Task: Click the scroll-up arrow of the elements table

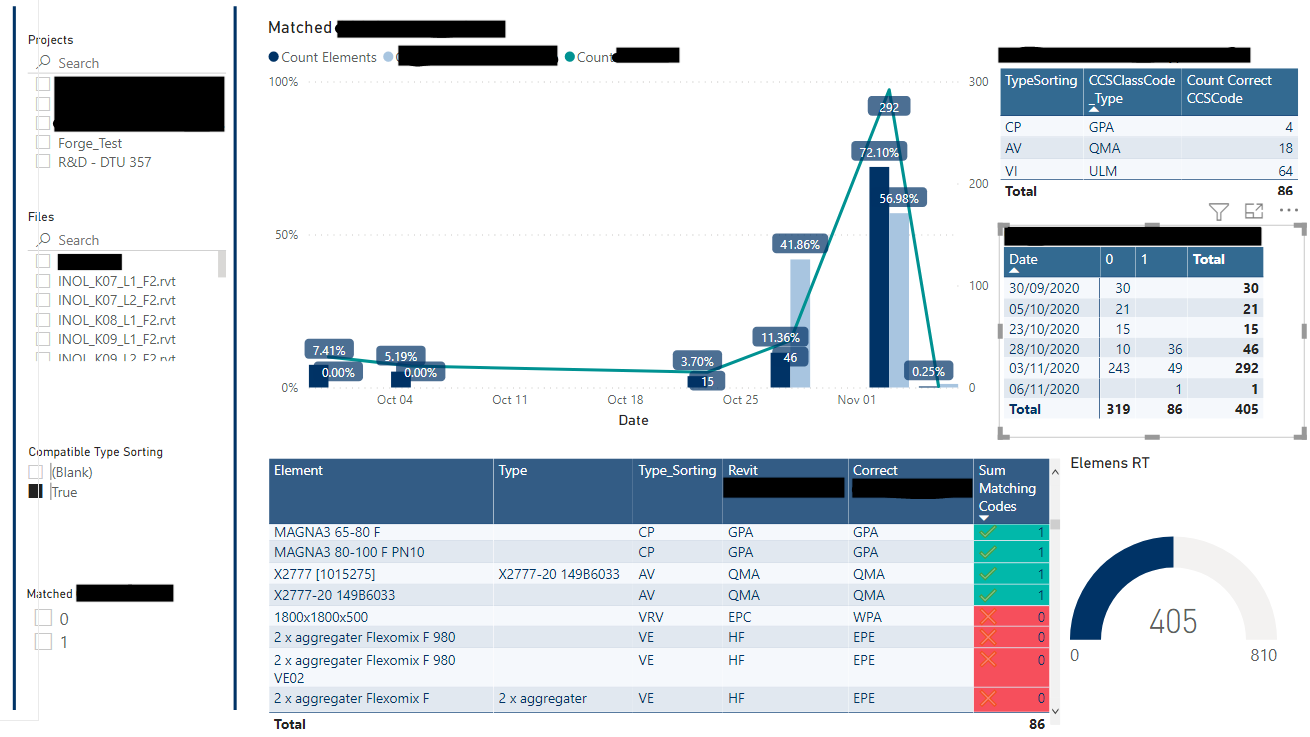Action: point(1055,467)
